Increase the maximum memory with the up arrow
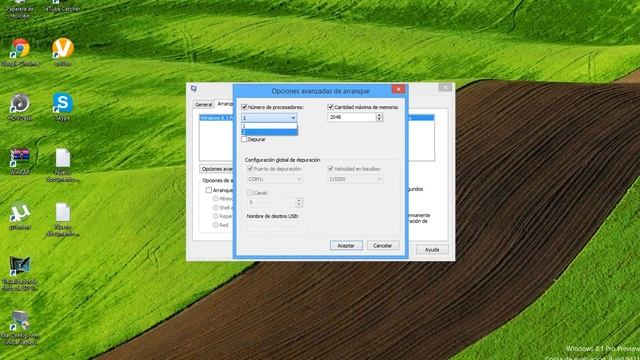 (x=379, y=115)
